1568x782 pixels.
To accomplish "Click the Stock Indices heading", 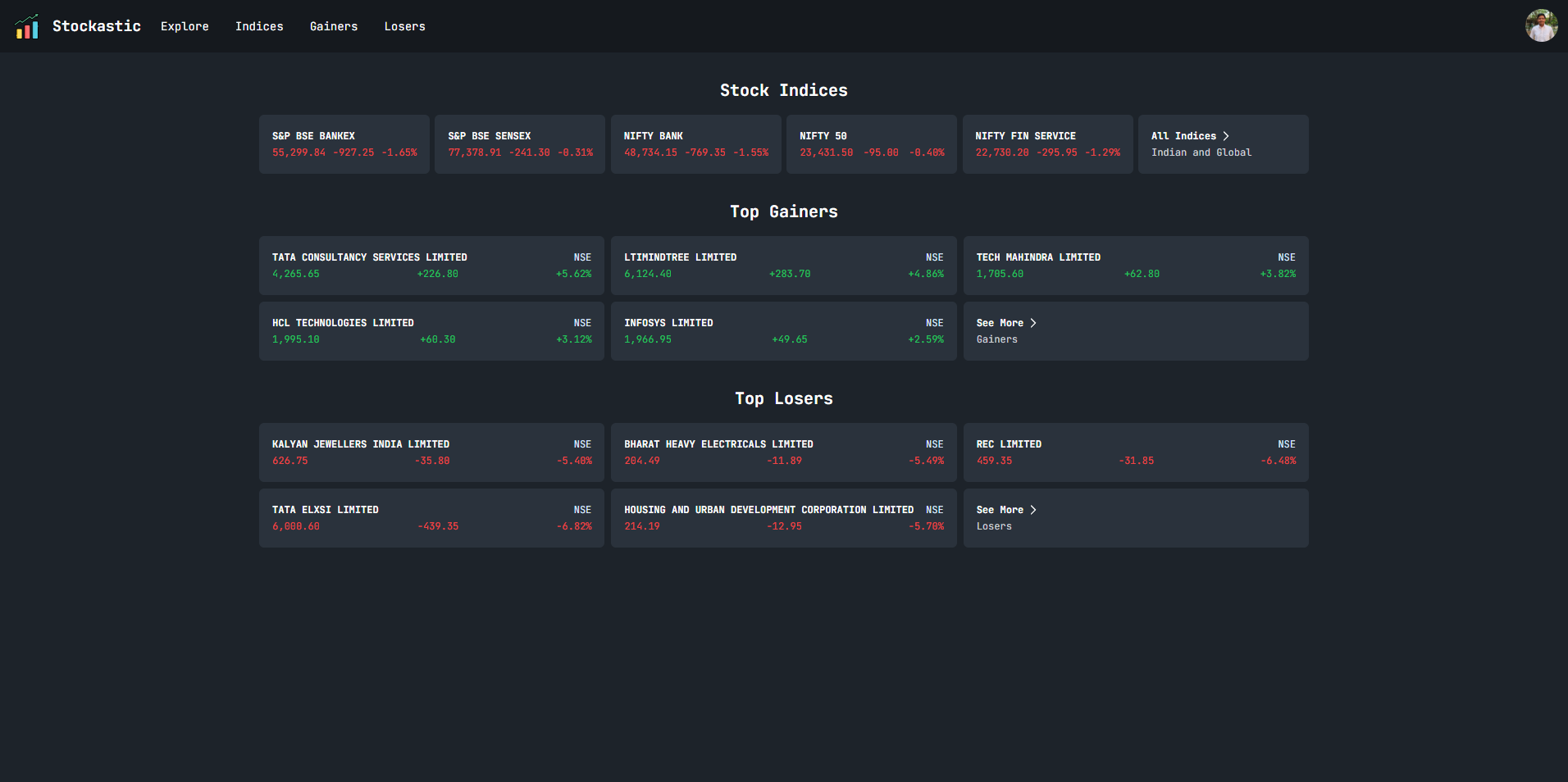I will point(784,90).
